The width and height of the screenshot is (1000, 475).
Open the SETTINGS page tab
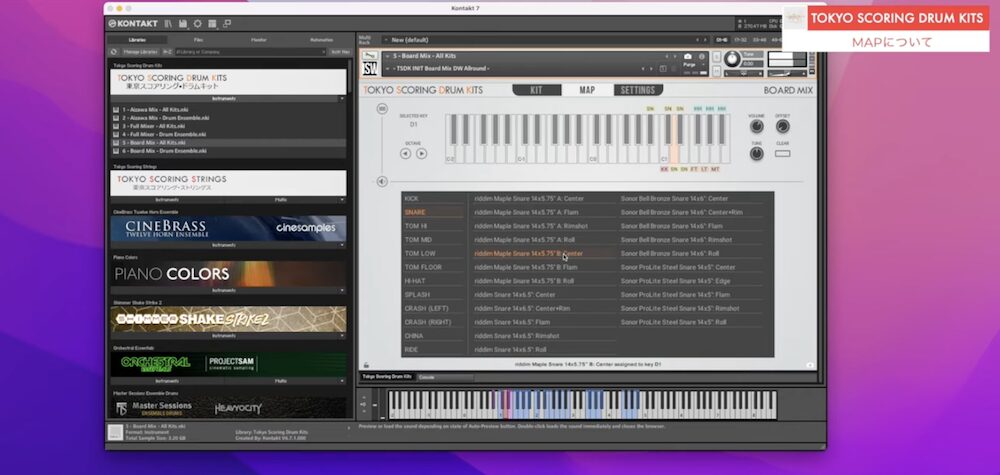638,90
